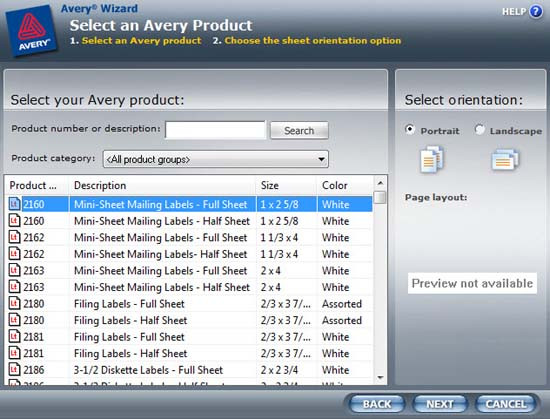Screen dimensions: 550x419
Task: Click the landscape page layout icon
Action: click(x=504, y=160)
